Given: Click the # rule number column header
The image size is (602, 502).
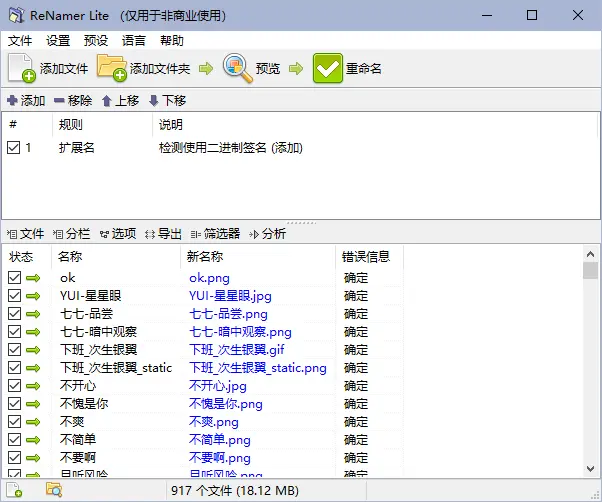Looking at the screenshot, I should pyautogui.click(x=27, y=124).
